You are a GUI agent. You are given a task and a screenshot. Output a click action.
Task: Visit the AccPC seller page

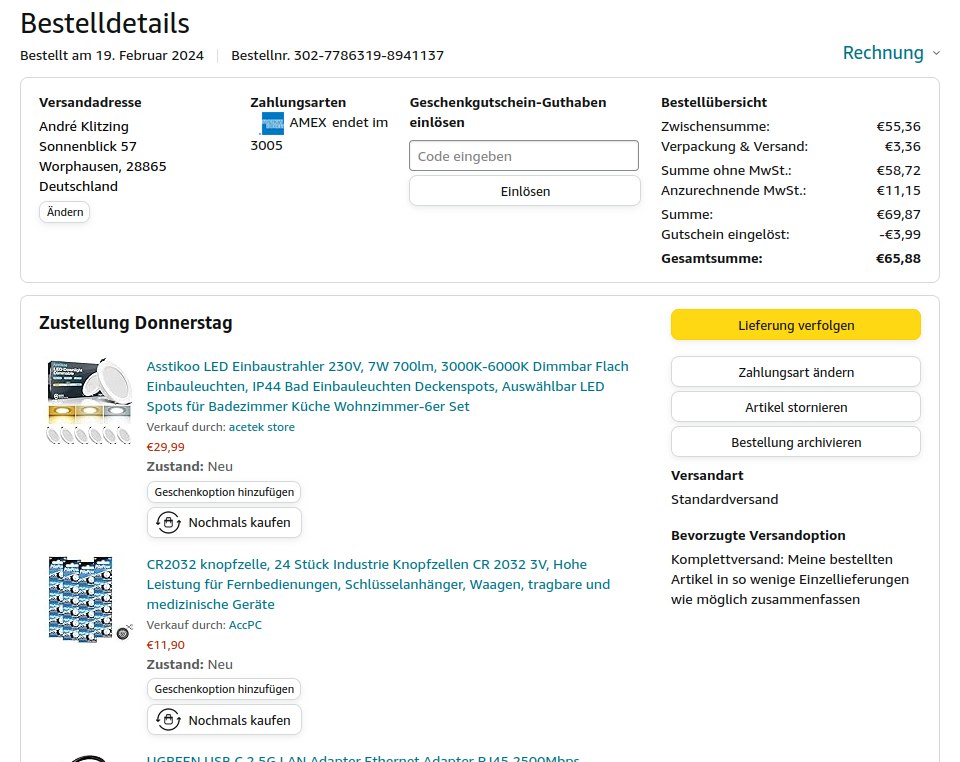point(245,625)
